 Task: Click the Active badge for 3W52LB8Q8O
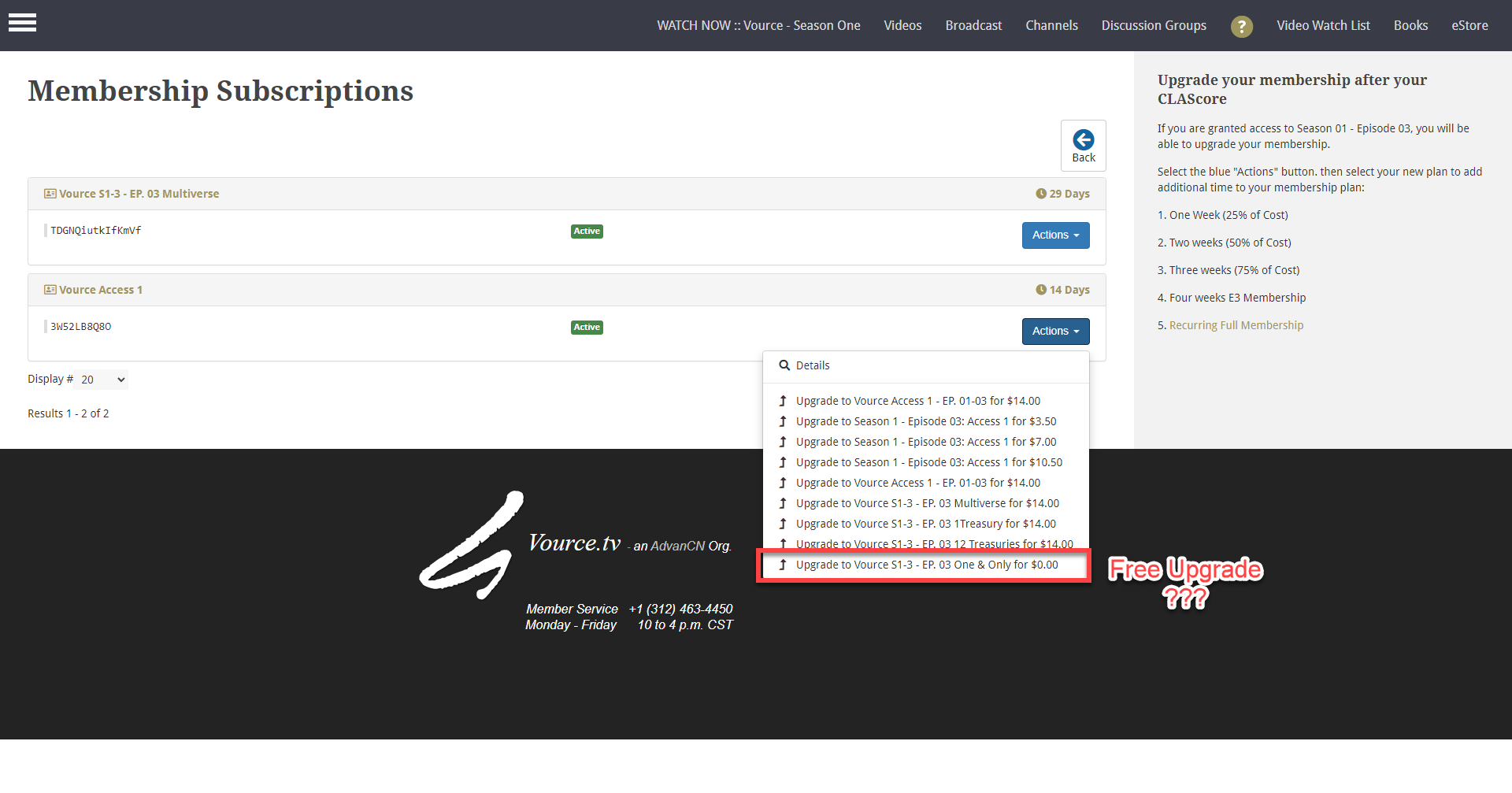(587, 328)
